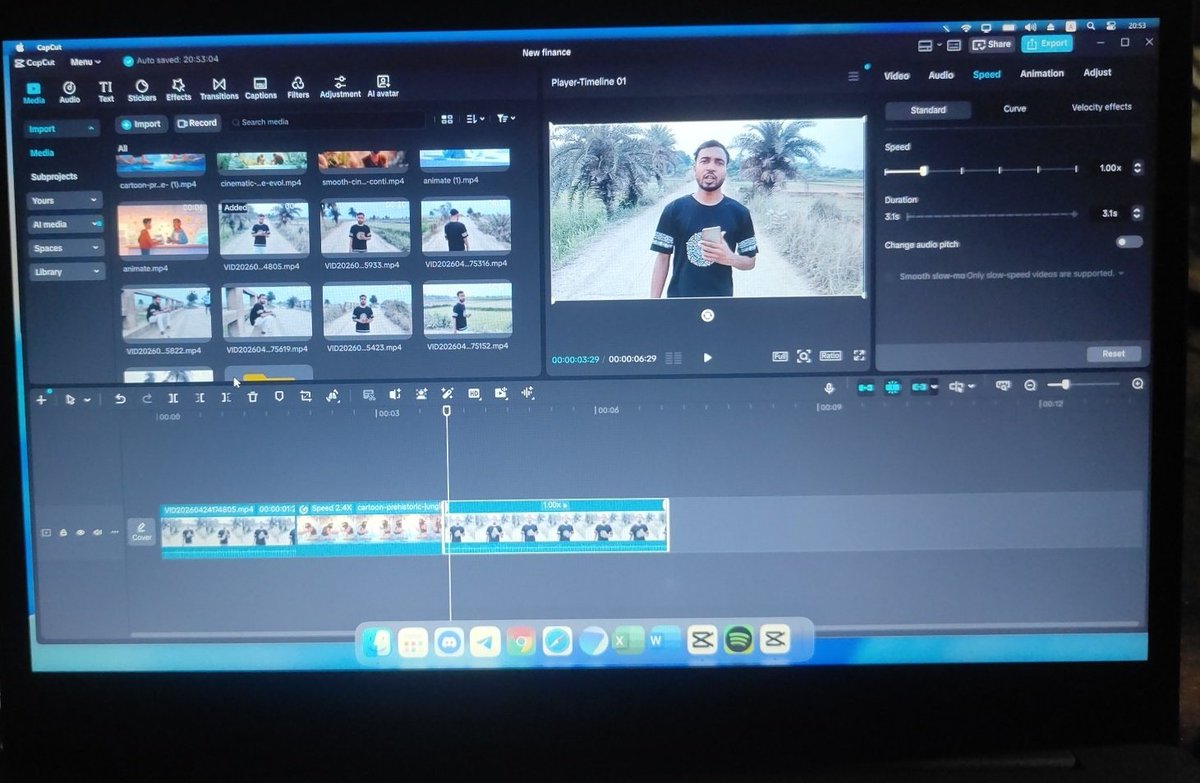
Task: Switch to the Audio properties tab
Action: (x=941, y=75)
